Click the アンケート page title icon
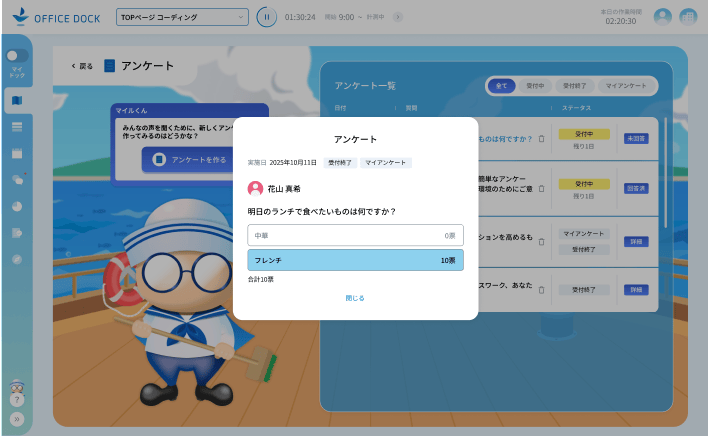708x436 pixels. (x=109, y=66)
